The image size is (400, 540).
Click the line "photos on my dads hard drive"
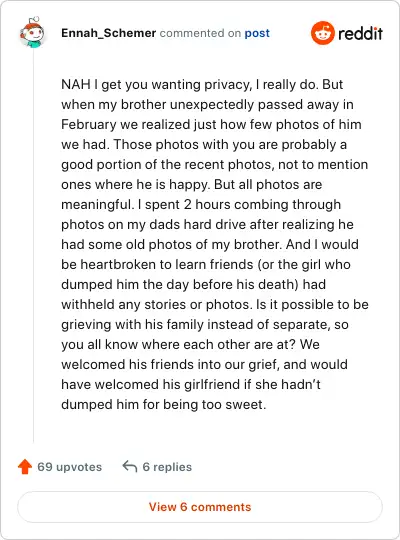coord(207,225)
